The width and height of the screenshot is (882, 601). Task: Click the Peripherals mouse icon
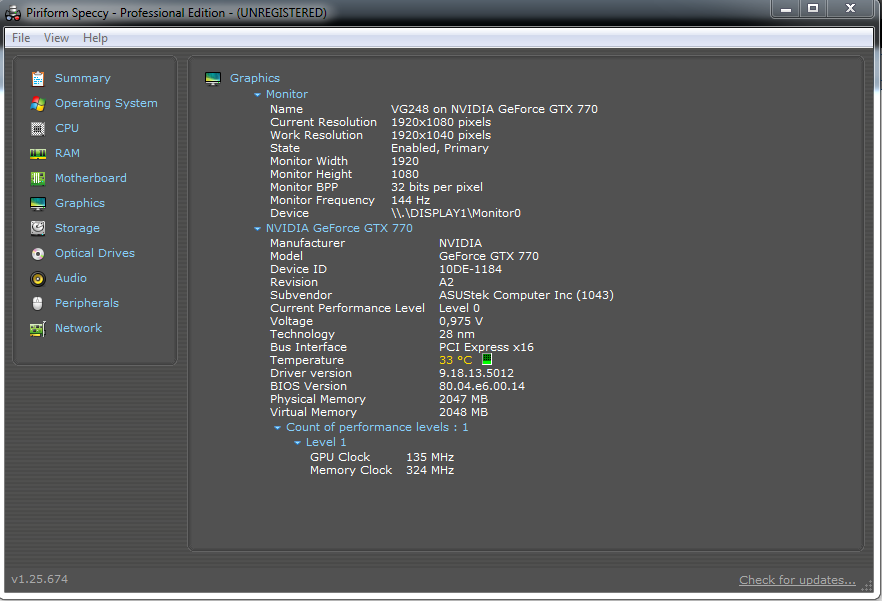(38, 303)
